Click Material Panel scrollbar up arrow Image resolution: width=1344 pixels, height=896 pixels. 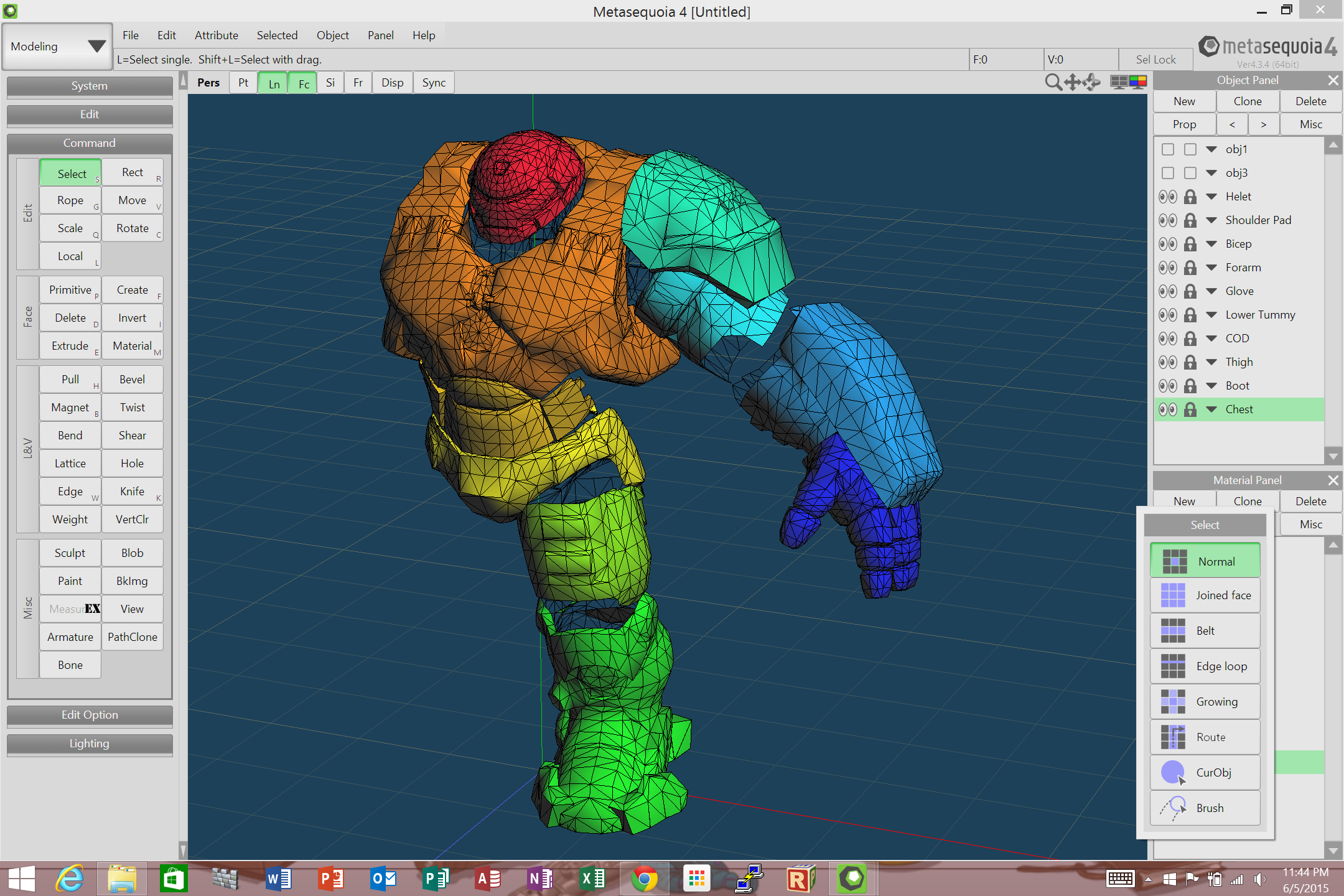tap(1333, 546)
